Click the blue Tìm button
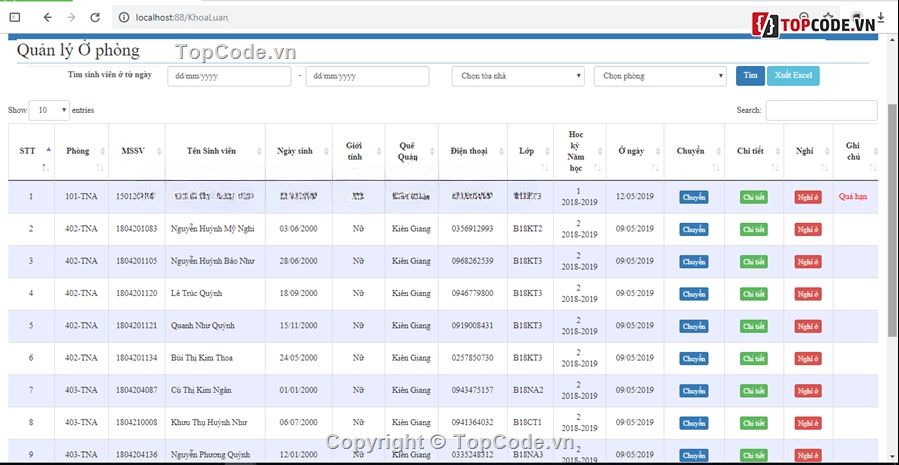The image size is (899, 465). (x=750, y=76)
